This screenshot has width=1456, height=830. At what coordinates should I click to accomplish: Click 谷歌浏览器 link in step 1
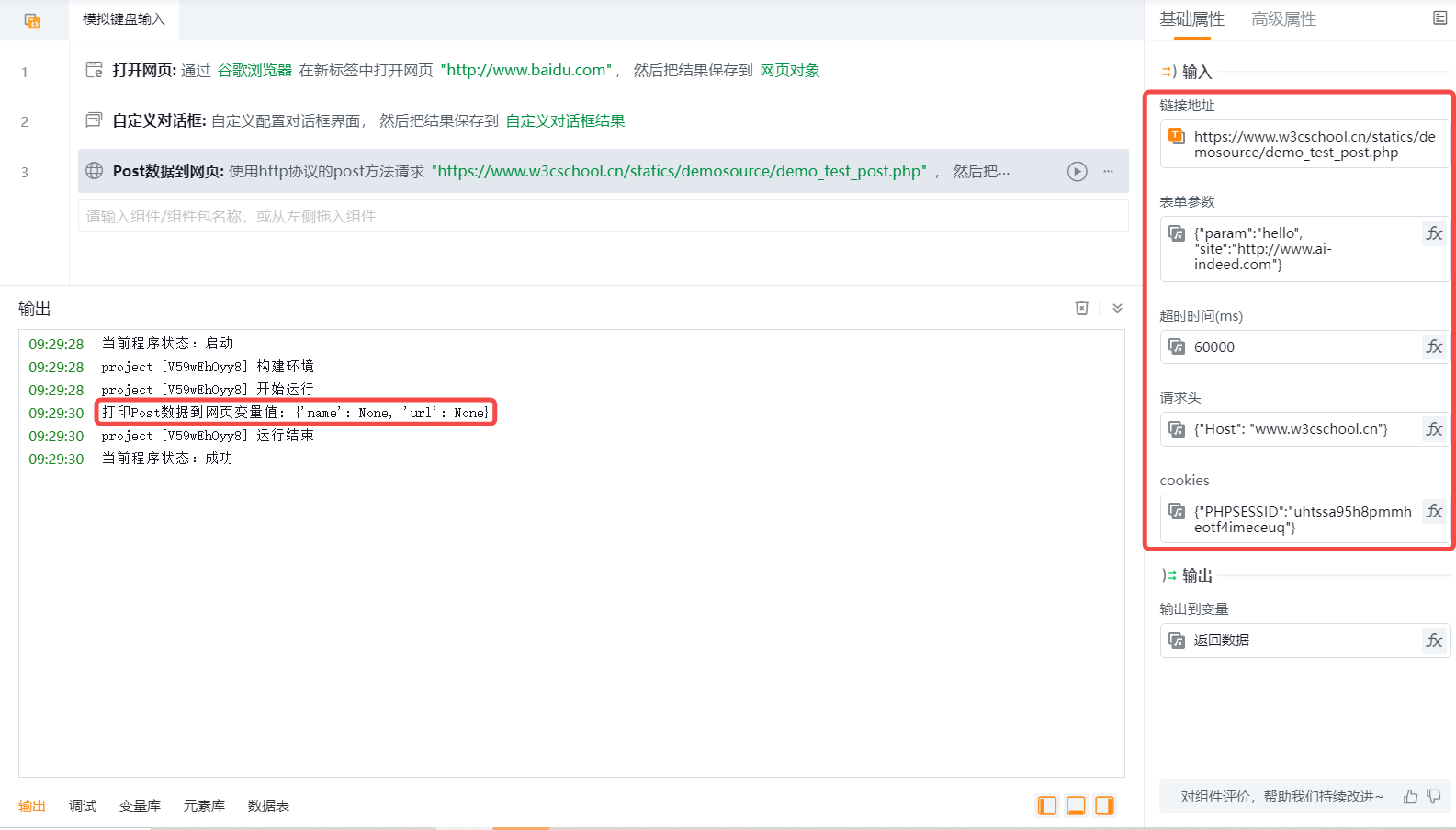click(254, 70)
